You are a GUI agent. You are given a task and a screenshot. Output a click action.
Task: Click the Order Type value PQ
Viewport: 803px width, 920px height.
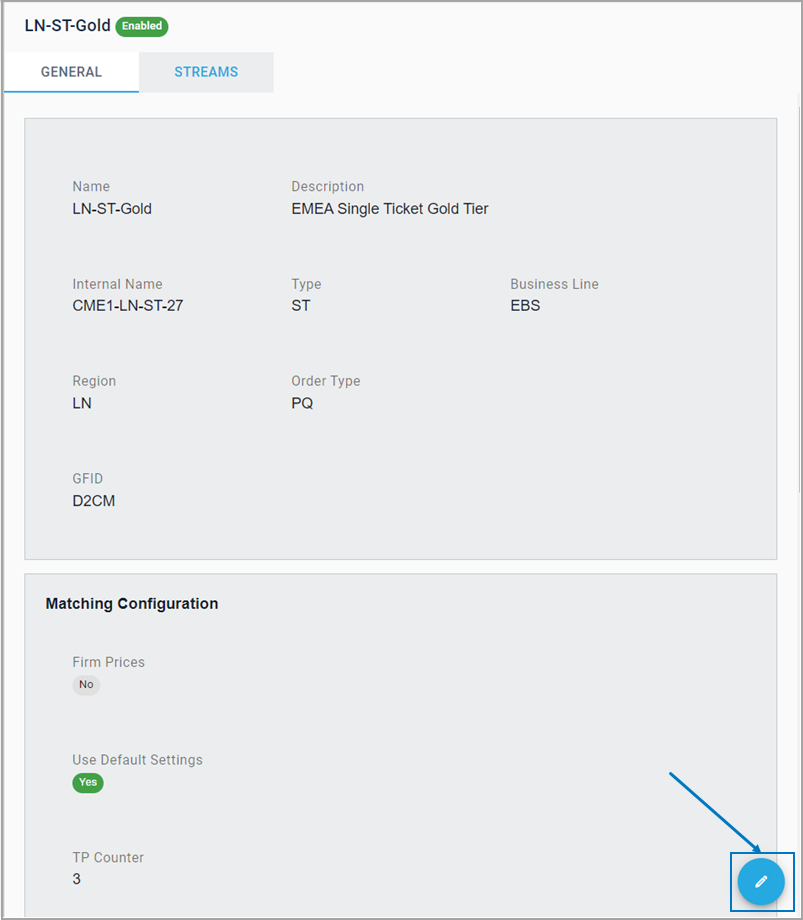click(x=302, y=403)
